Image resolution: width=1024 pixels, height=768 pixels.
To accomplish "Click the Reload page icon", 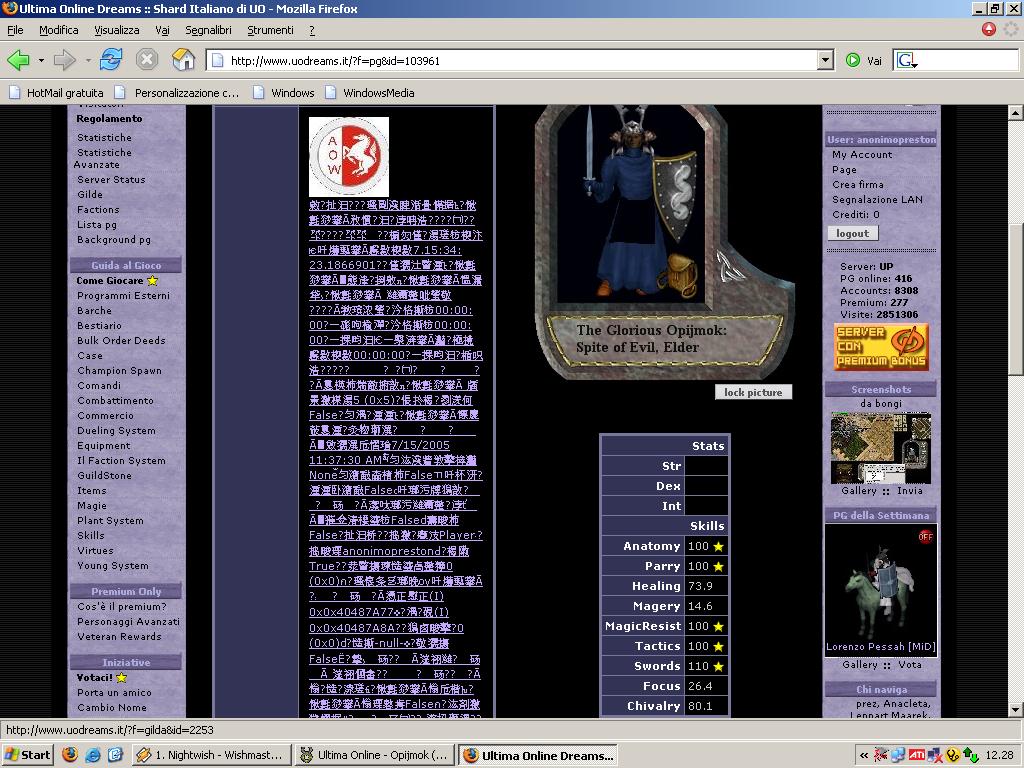I will click(111, 60).
